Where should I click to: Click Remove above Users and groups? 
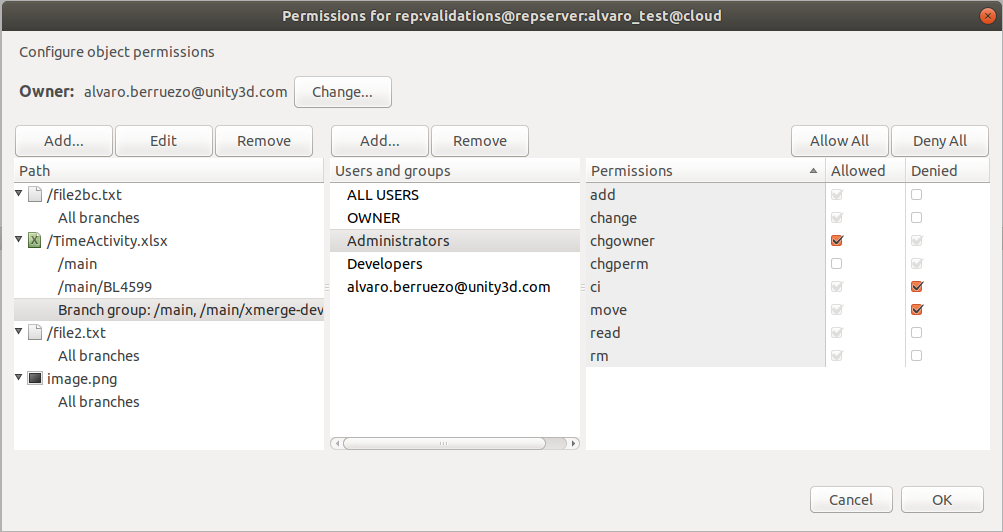click(480, 141)
